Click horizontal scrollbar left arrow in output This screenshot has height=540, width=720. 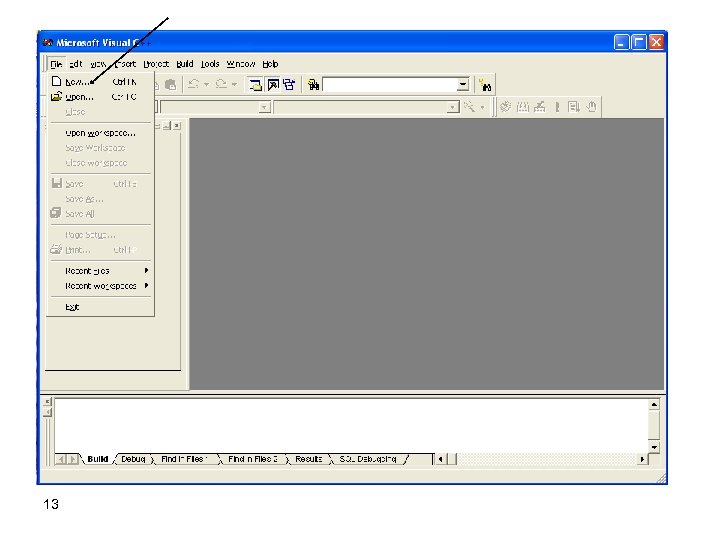click(x=440, y=459)
